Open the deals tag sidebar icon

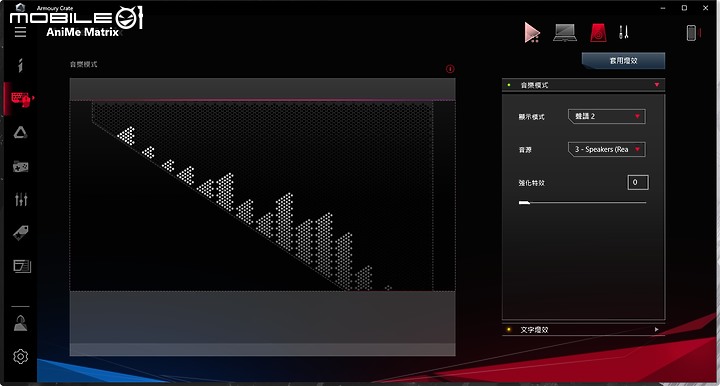click(x=21, y=233)
